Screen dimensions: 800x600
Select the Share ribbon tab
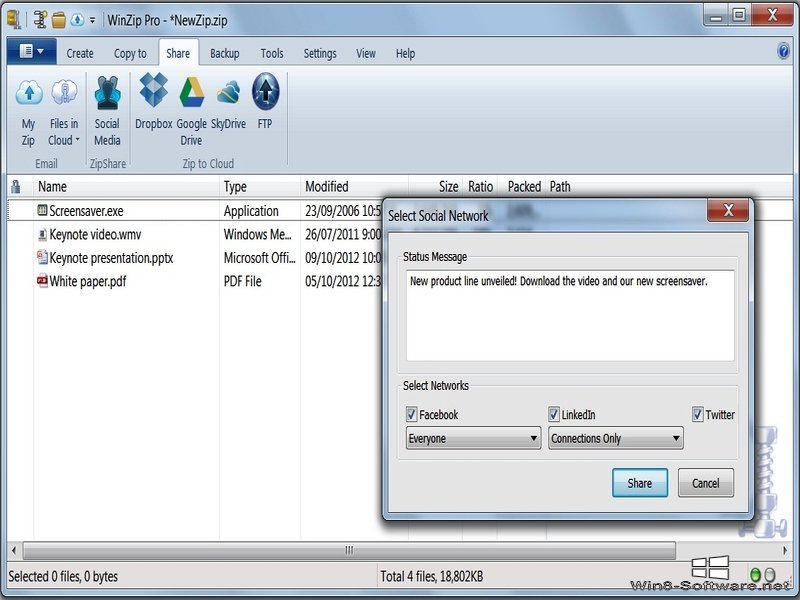click(178, 53)
